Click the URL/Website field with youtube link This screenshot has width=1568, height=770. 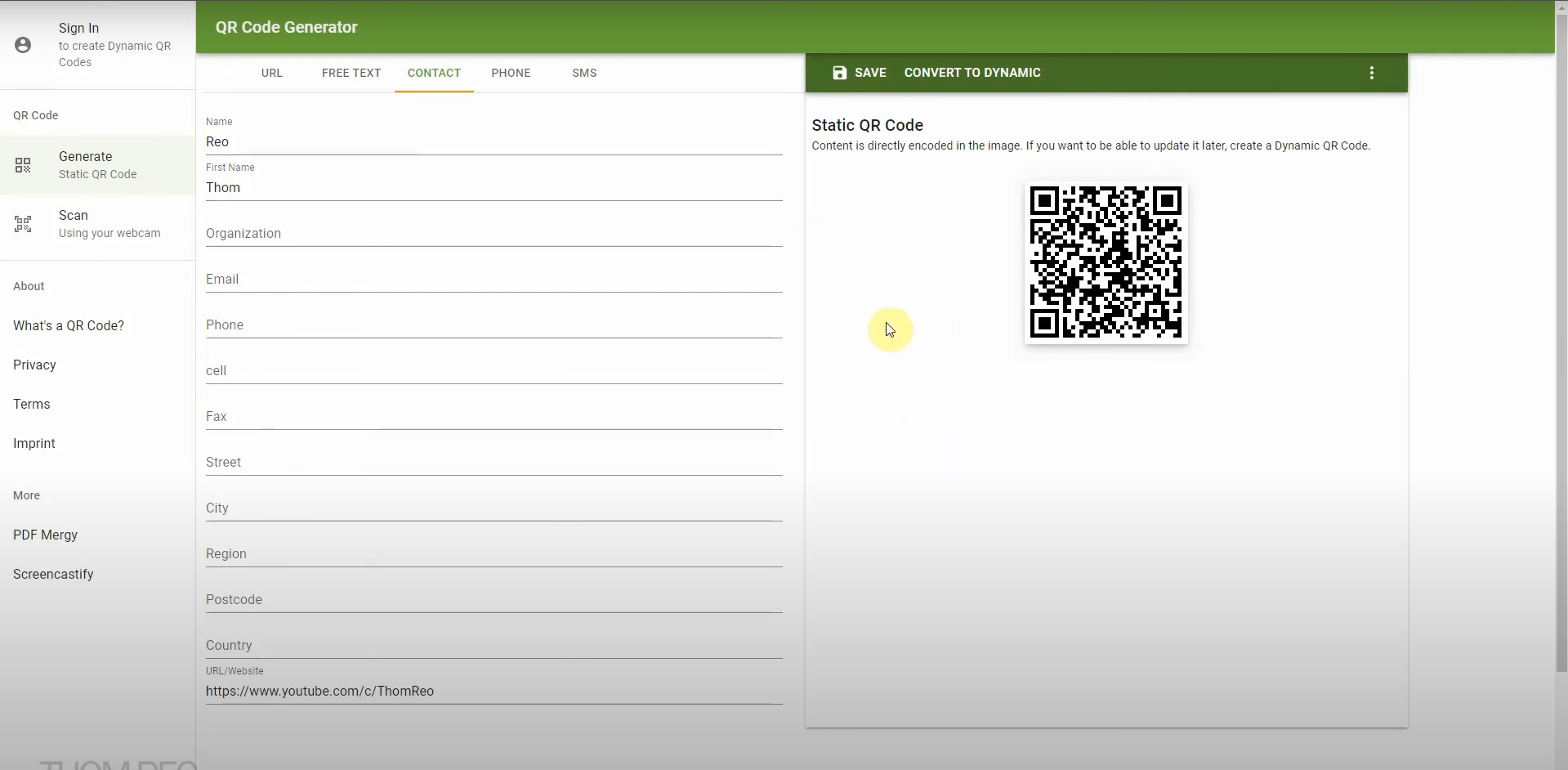[494, 691]
